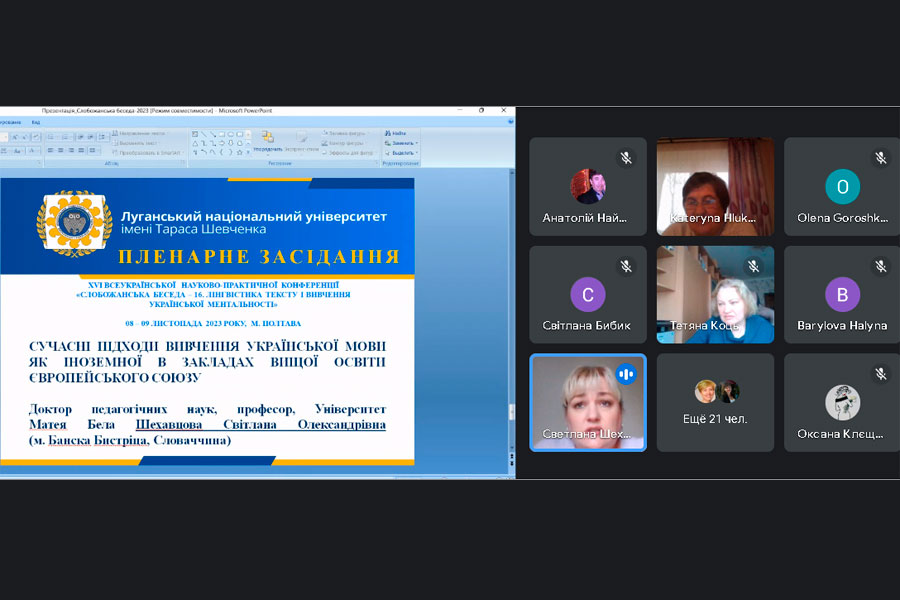Open the Find tool in PowerPoint ribbon
The width and height of the screenshot is (900, 600).
coord(395,133)
